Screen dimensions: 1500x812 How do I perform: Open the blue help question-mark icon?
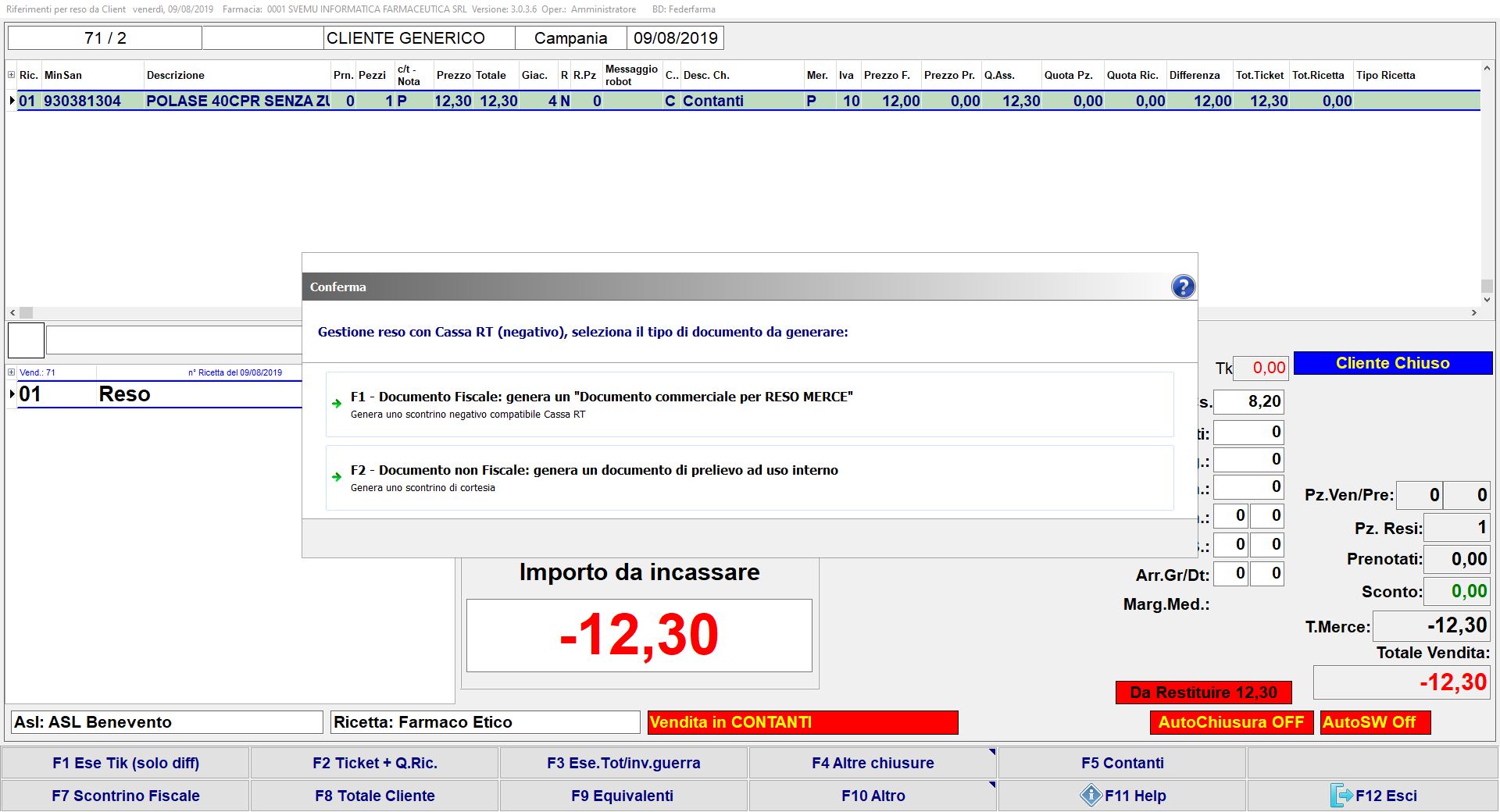tap(1183, 287)
